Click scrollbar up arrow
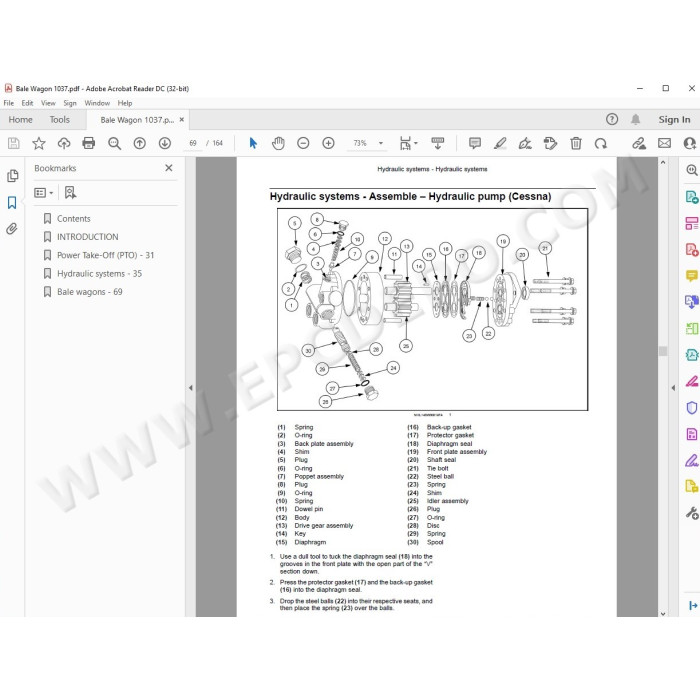The height and width of the screenshot is (700, 700). (663, 163)
